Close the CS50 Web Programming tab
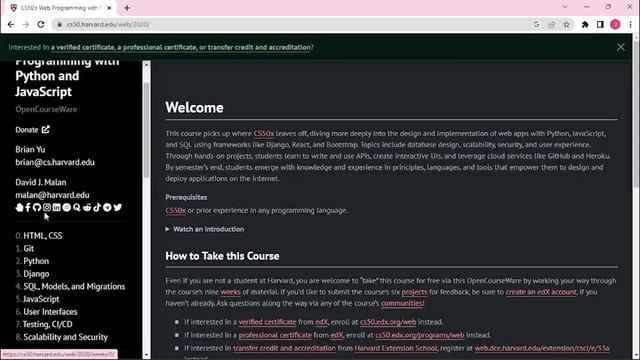 coord(109,8)
